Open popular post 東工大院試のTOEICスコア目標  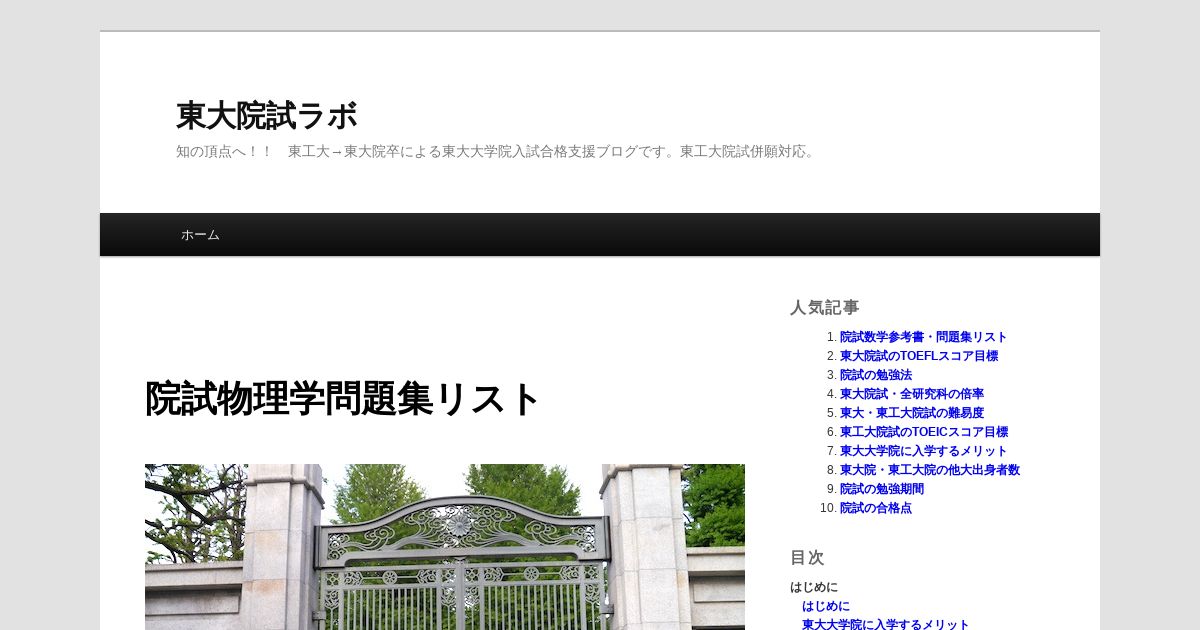(924, 432)
